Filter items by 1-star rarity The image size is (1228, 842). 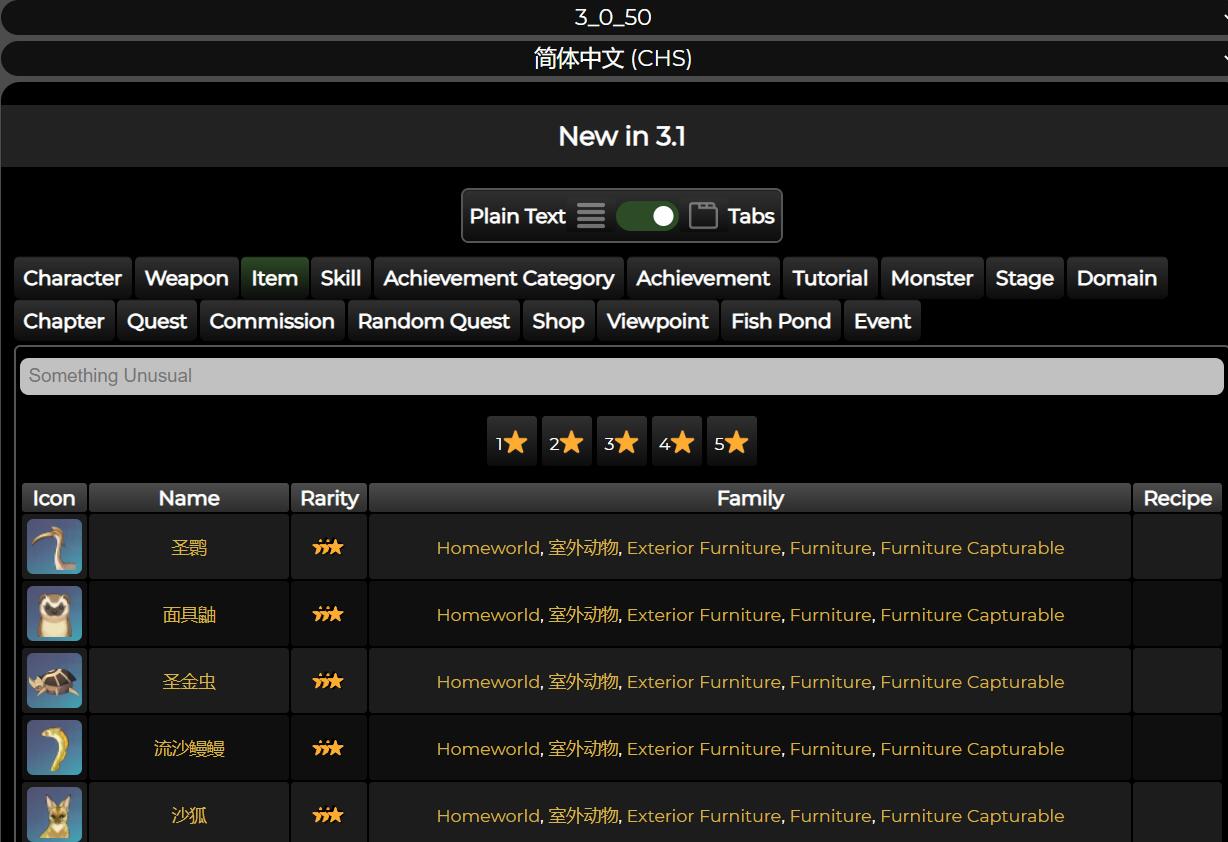click(511, 442)
